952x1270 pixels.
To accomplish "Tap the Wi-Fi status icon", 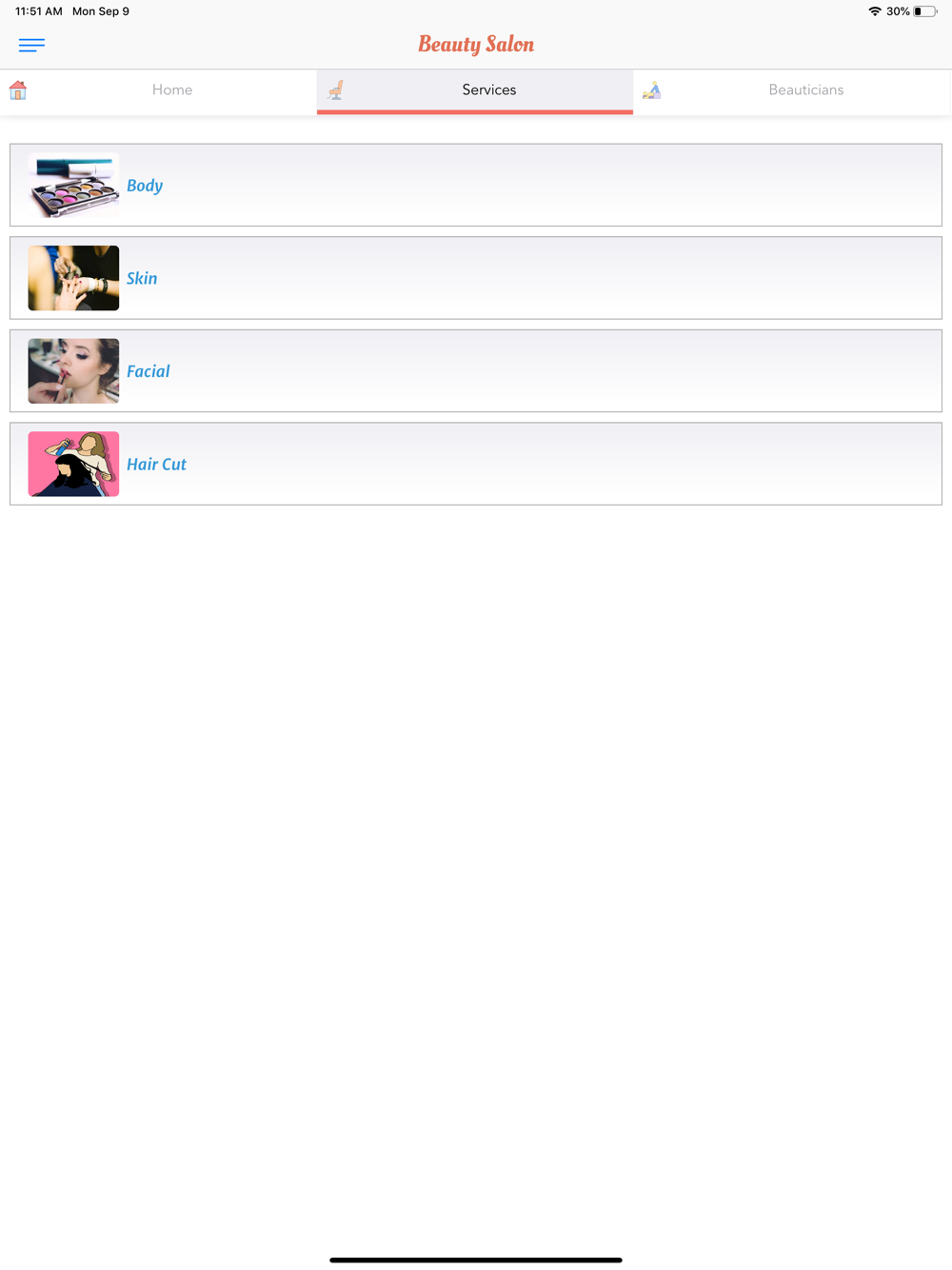I will (874, 11).
